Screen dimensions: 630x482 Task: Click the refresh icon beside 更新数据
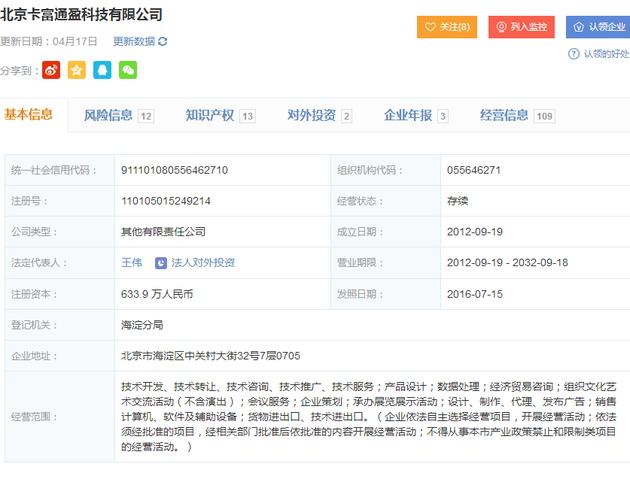point(163,42)
